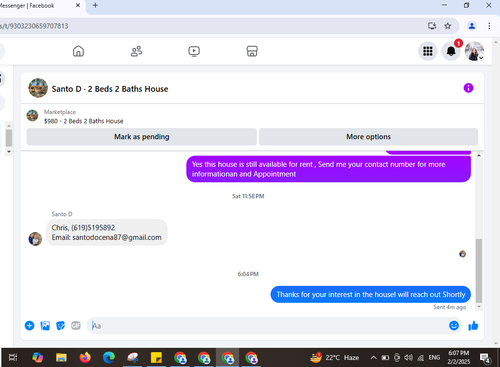Click the install app icon in address bar
Screen dimensions: 500x367
pos(432,26)
